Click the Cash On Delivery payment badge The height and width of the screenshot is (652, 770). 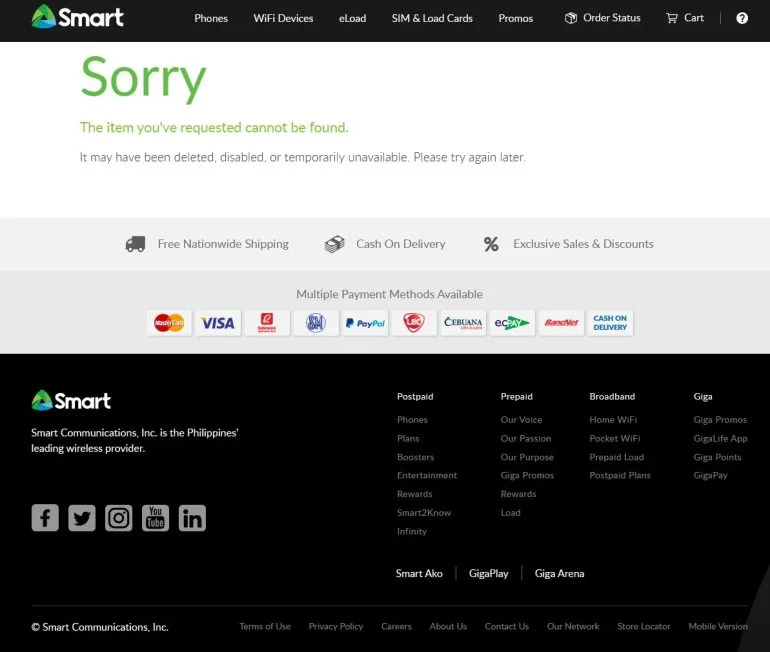coord(610,323)
